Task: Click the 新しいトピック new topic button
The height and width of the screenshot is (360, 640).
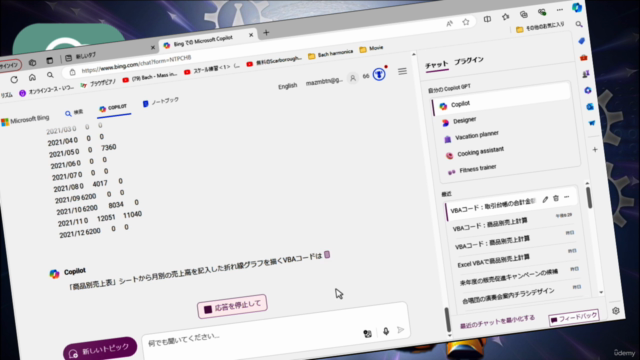Action: coord(100,349)
